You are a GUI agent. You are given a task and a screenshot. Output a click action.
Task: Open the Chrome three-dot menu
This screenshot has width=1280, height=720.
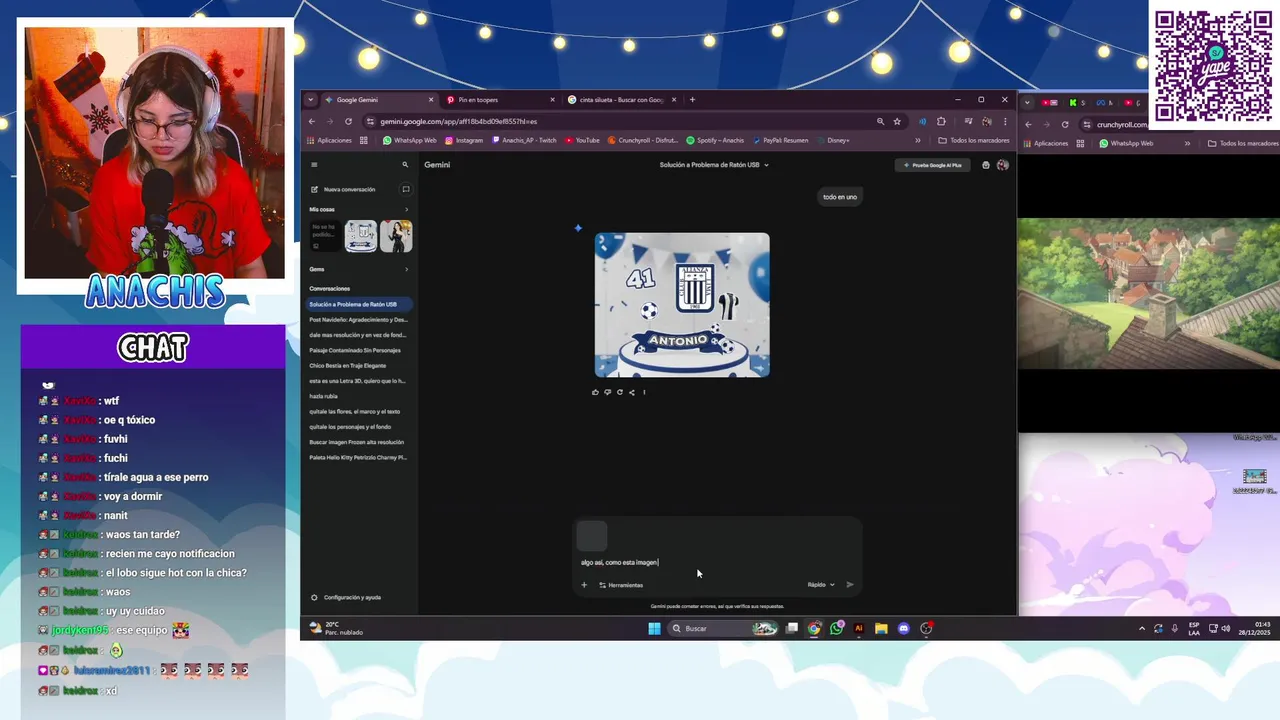point(1005,122)
